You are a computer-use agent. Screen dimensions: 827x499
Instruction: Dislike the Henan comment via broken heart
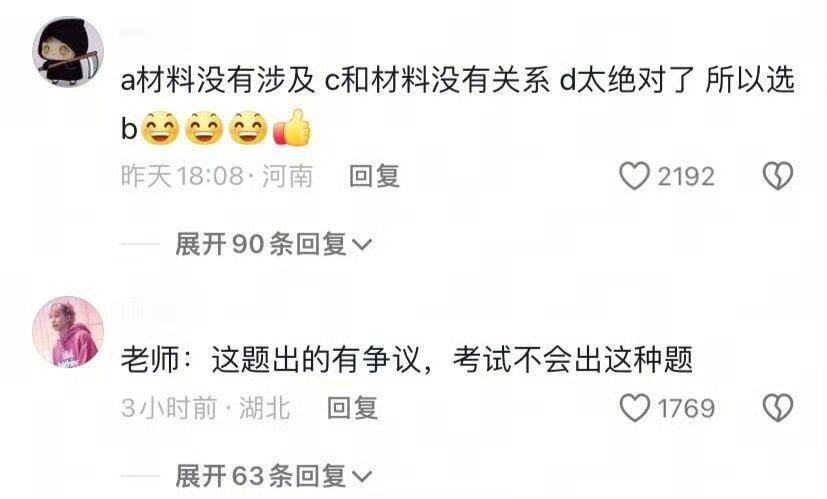point(778,176)
